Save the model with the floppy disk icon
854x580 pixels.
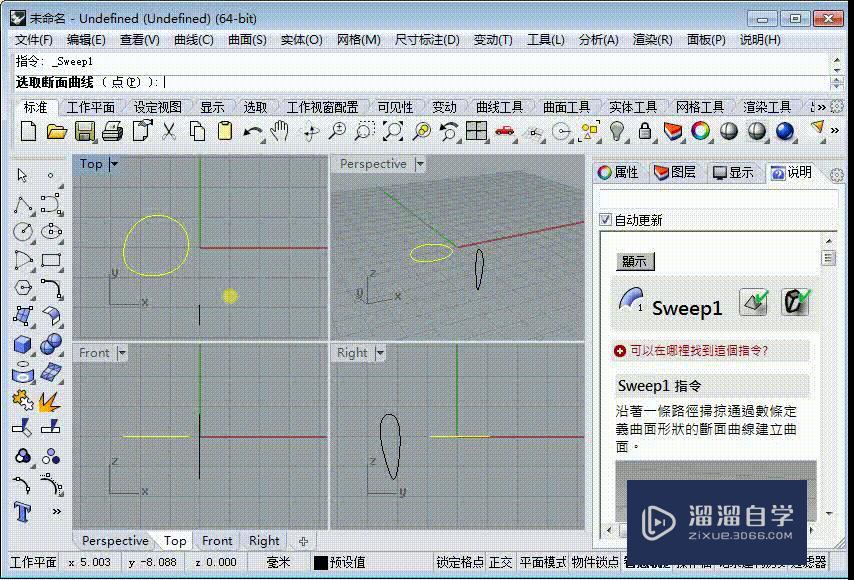(84, 131)
